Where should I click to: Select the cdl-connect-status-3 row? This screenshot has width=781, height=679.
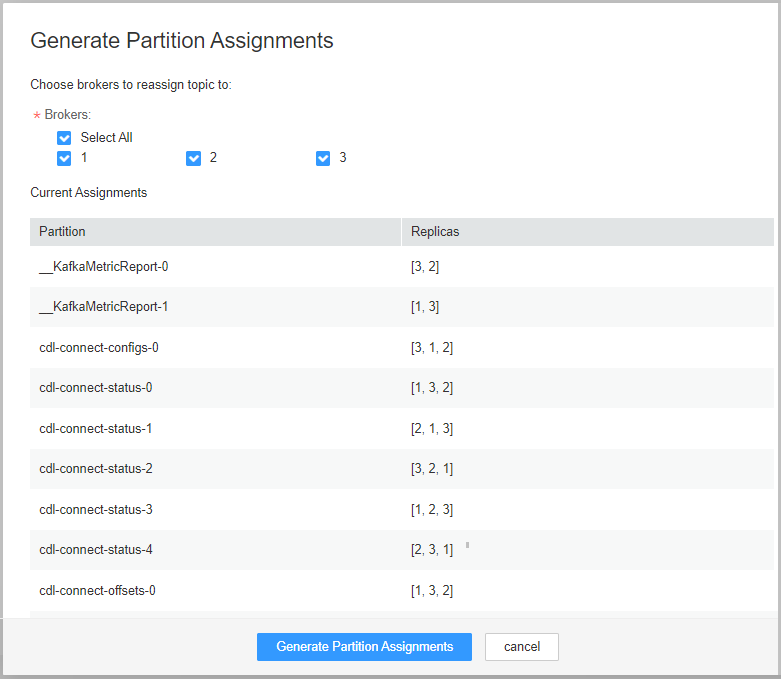(x=401, y=510)
